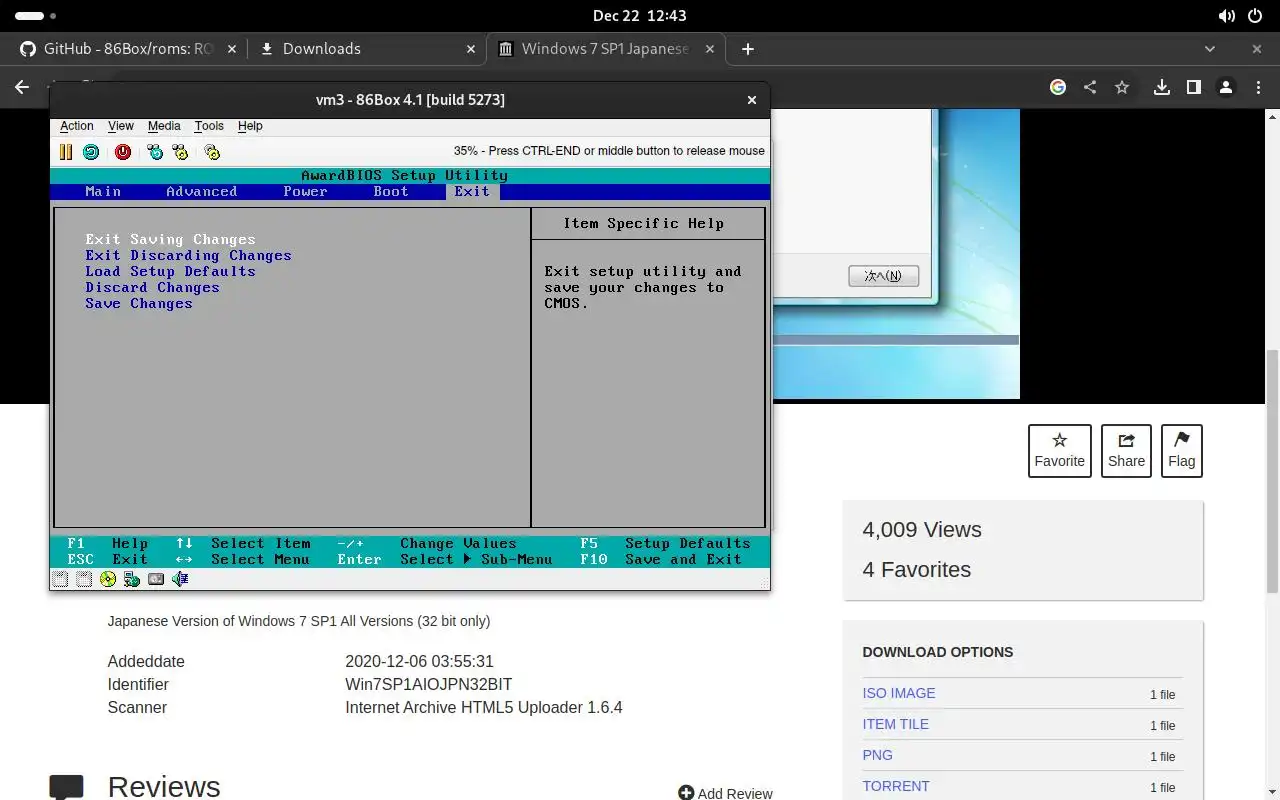The height and width of the screenshot is (800, 1280).
Task: Click the browser page vertical scrollbar
Action: 1272,470
